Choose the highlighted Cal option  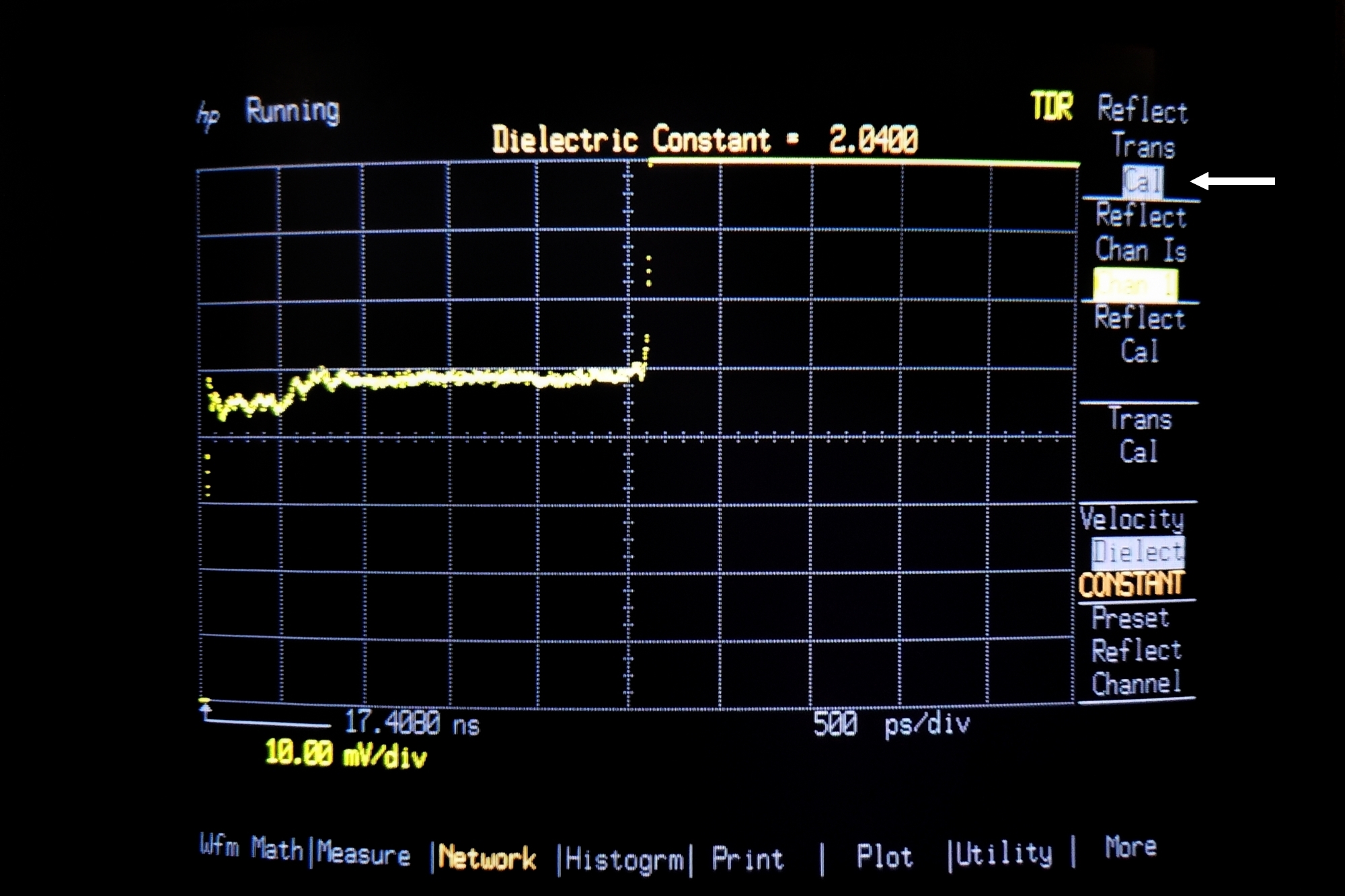[x=1143, y=181]
